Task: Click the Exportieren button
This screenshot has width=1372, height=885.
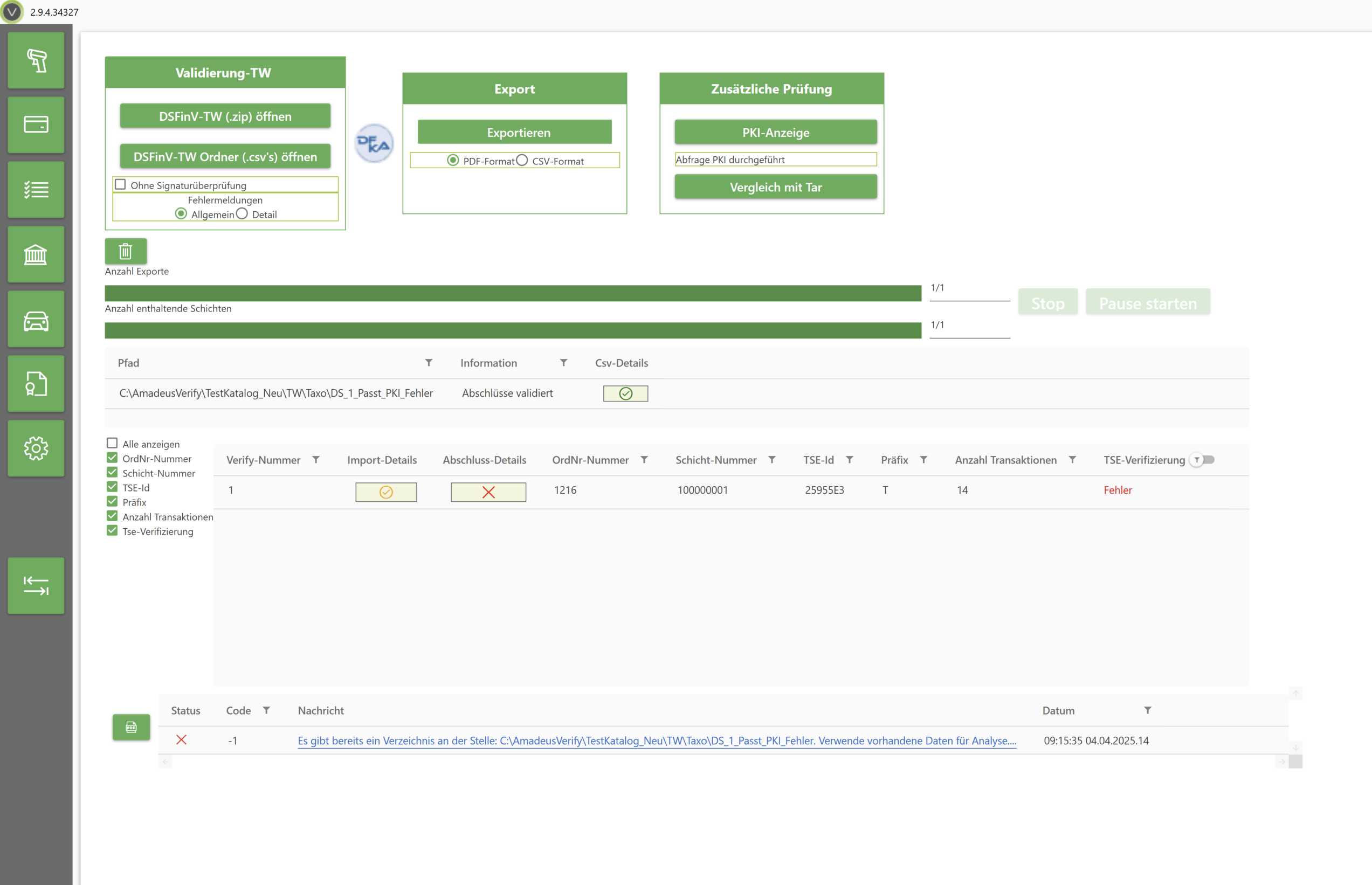Action: pyautogui.click(x=514, y=132)
